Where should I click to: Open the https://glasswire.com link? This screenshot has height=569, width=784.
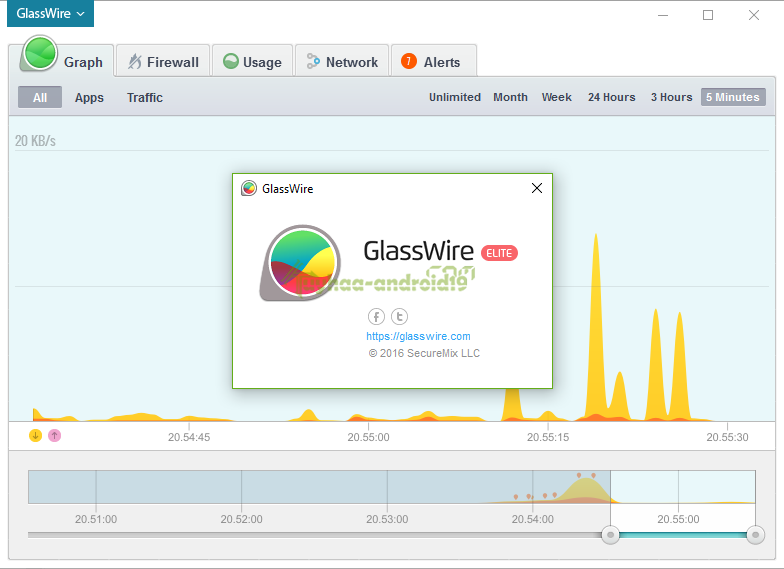coord(418,336)
